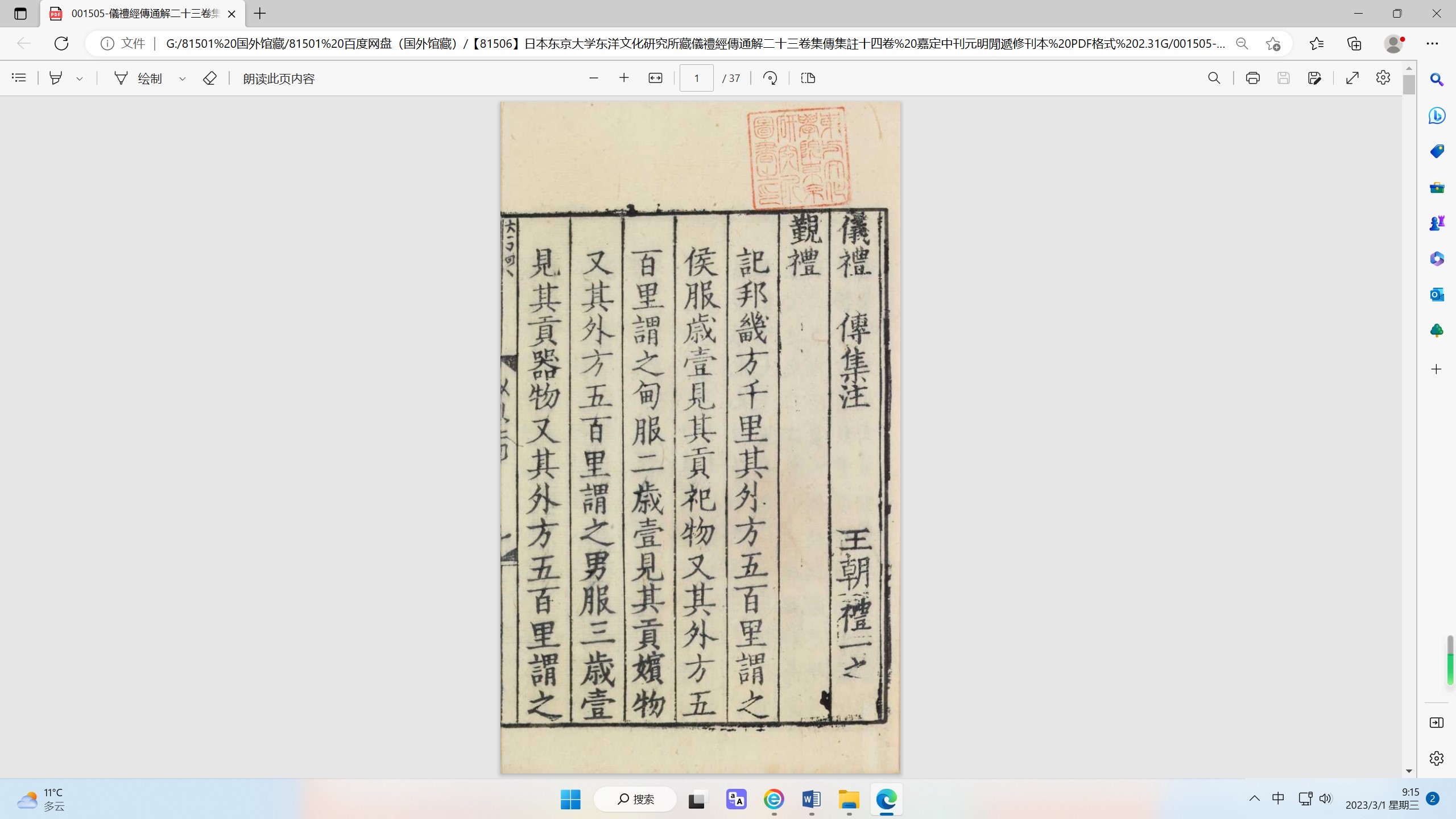Image resolution: width=1456 pixels, height=819 pixels.
Task: Expand the draw options dropdown
Action: pyautogui.click(x=183, y=78)
